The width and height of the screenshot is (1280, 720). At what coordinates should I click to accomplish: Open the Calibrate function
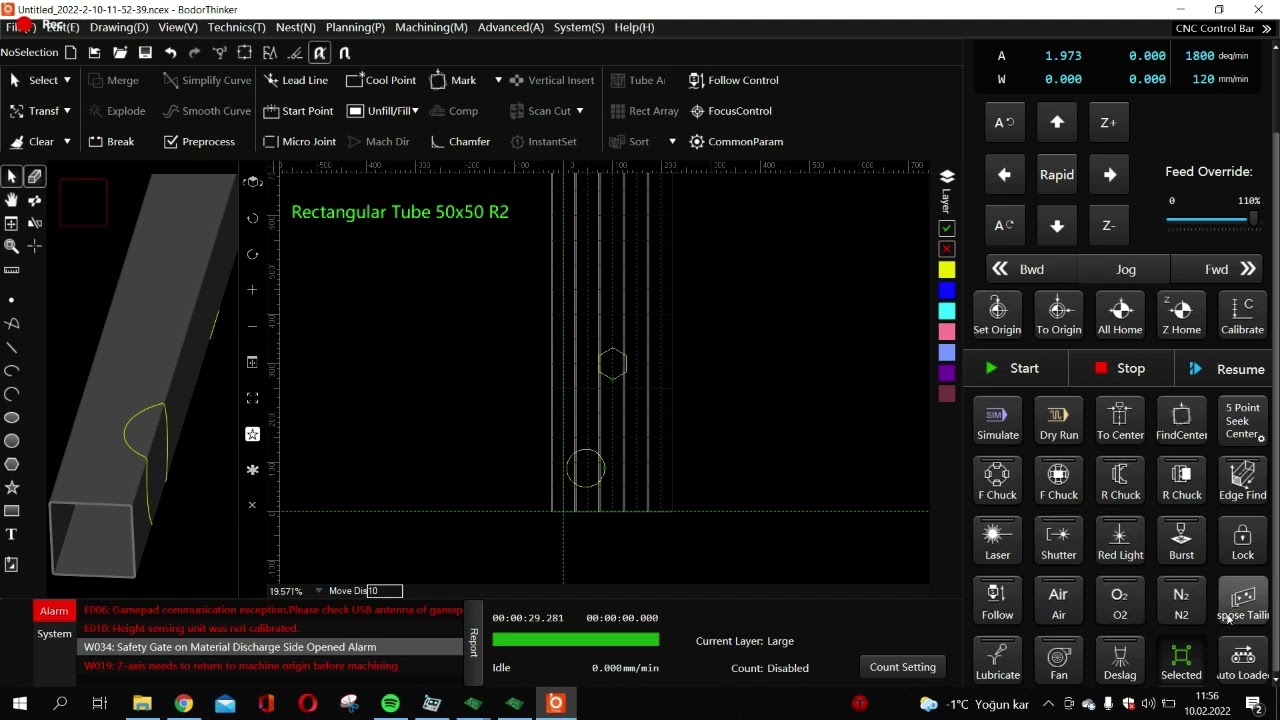pos(1242,315)
